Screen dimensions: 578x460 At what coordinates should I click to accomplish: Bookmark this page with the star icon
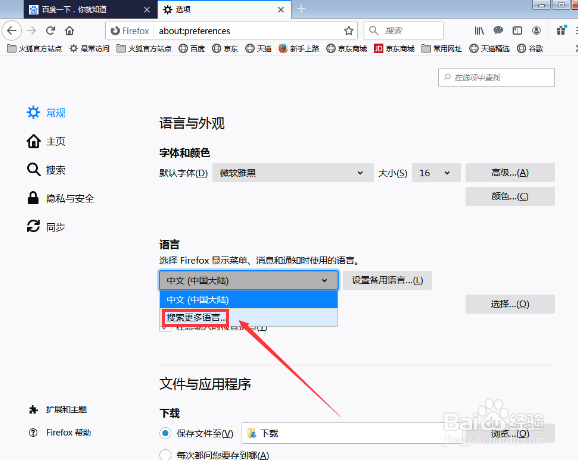pyautogui.click(x=348, y=31)
